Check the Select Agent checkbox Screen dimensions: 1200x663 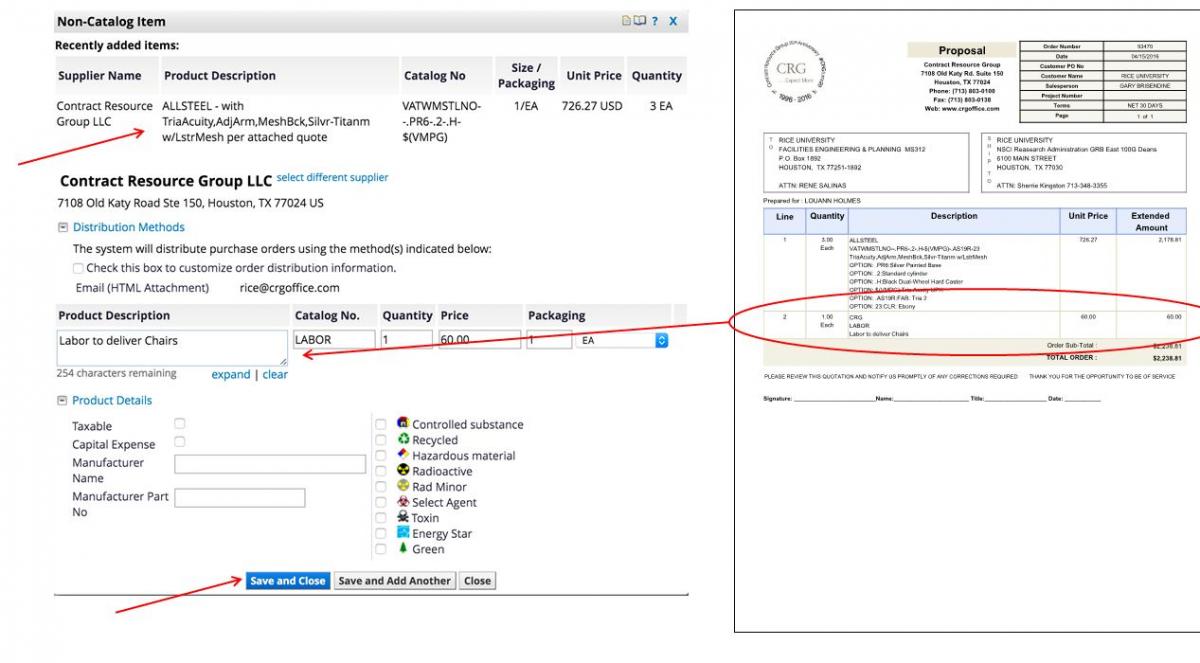coord(380,503)
